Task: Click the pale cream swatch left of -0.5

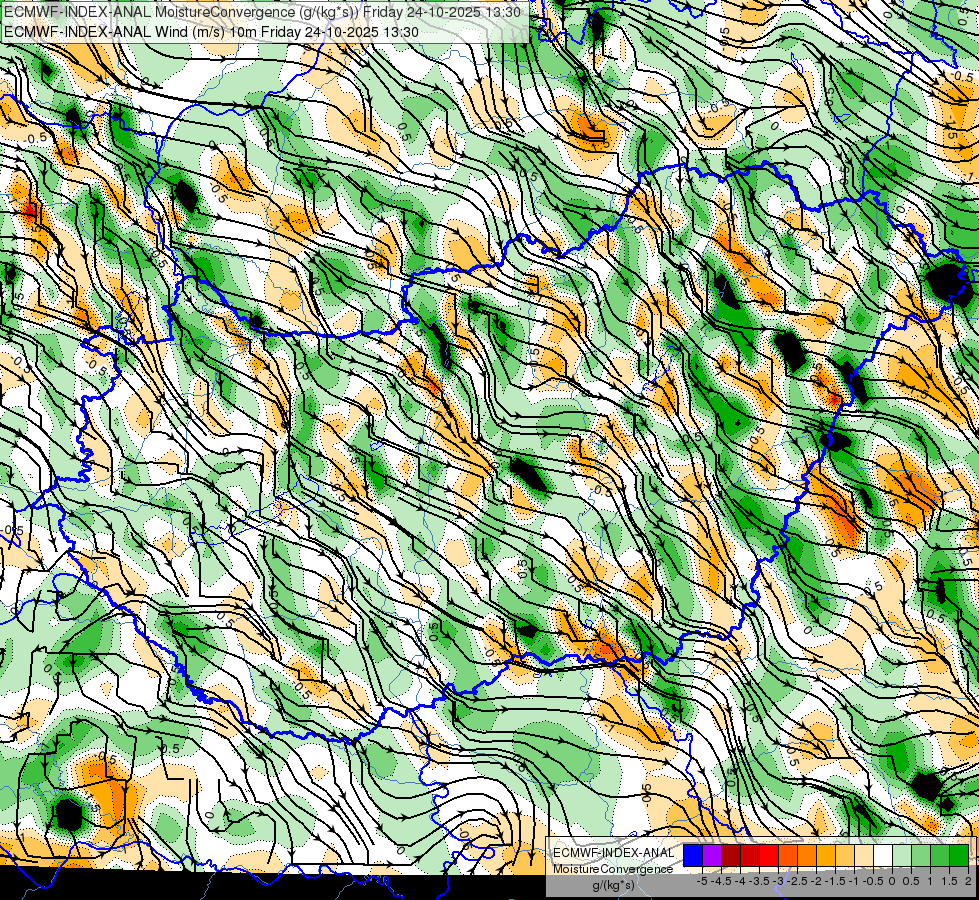Action: (864, 856)
